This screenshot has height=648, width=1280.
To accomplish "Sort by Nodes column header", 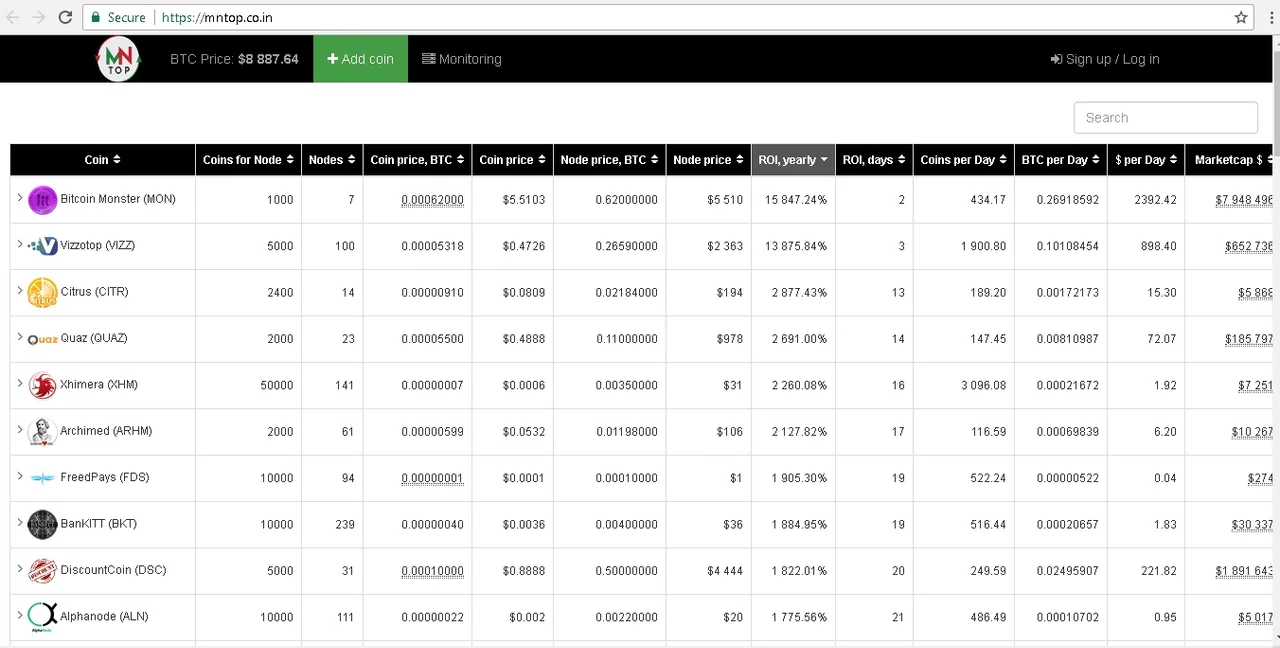I will click(x=332, y=160).
